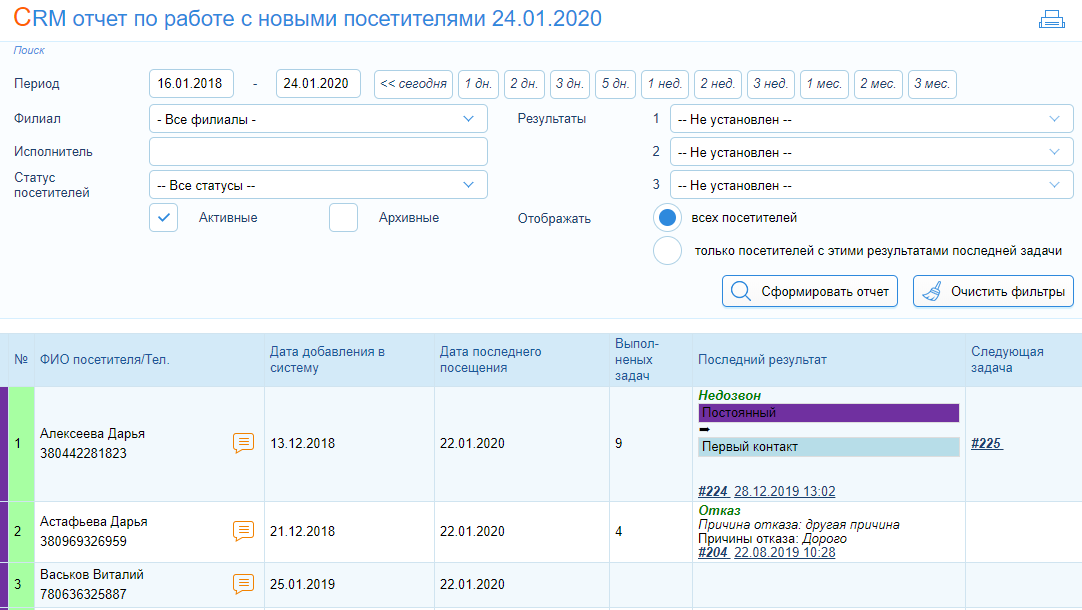Click phone number 380442281823

(x=83, y=453)
